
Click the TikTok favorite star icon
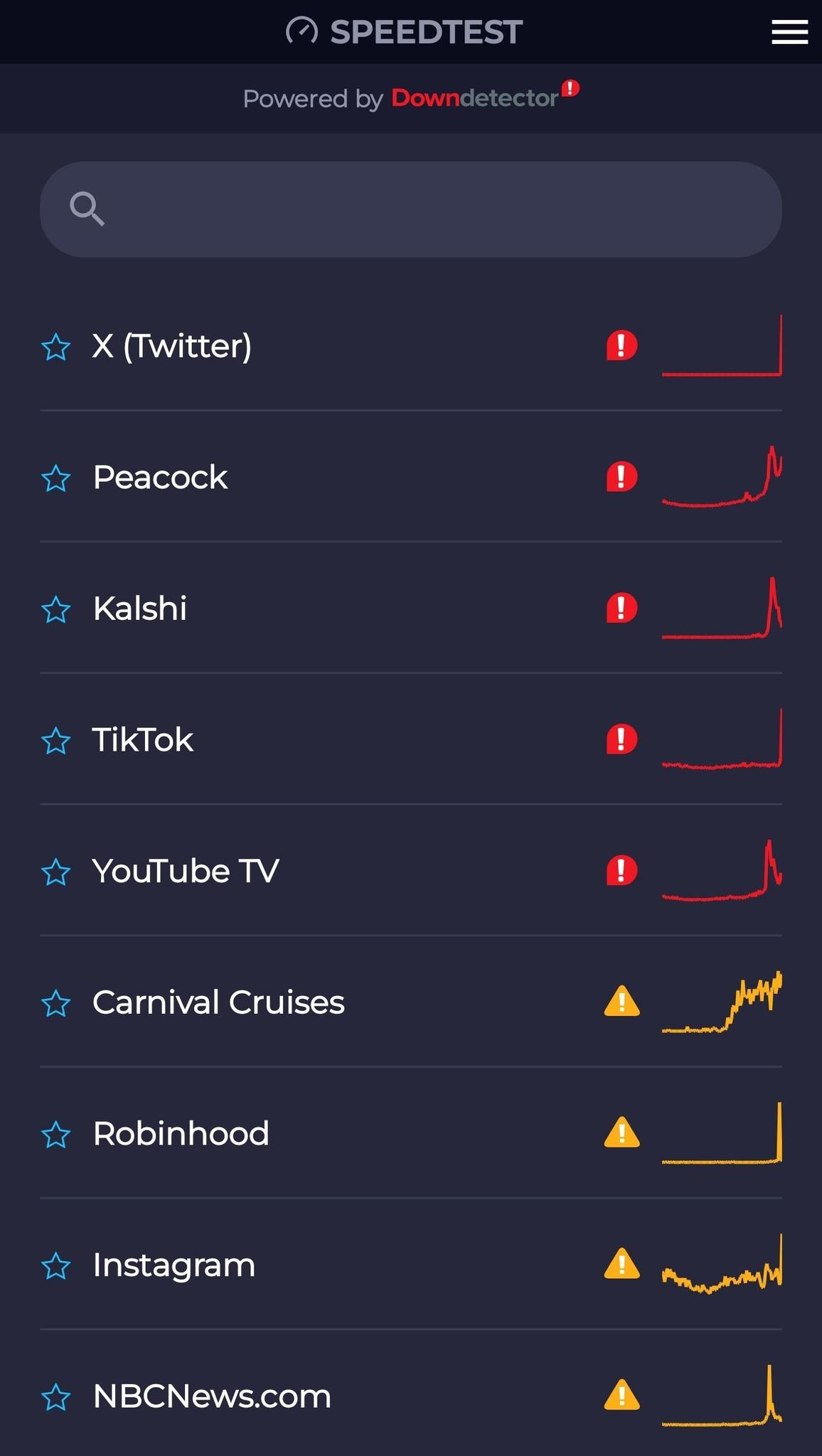[56, 741]
